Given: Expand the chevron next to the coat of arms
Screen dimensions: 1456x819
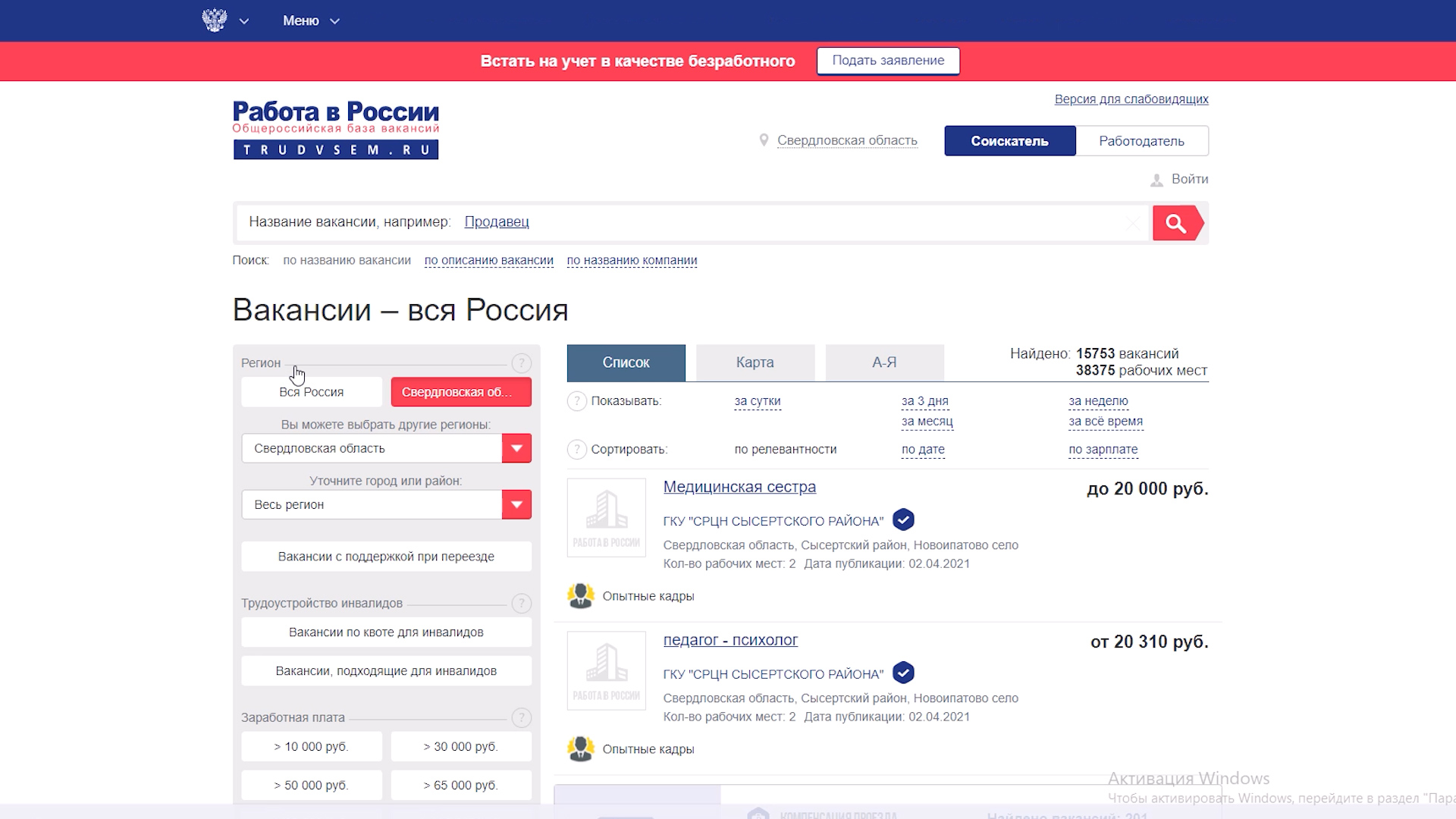Looking at the screenshot, I should (244, 21).
